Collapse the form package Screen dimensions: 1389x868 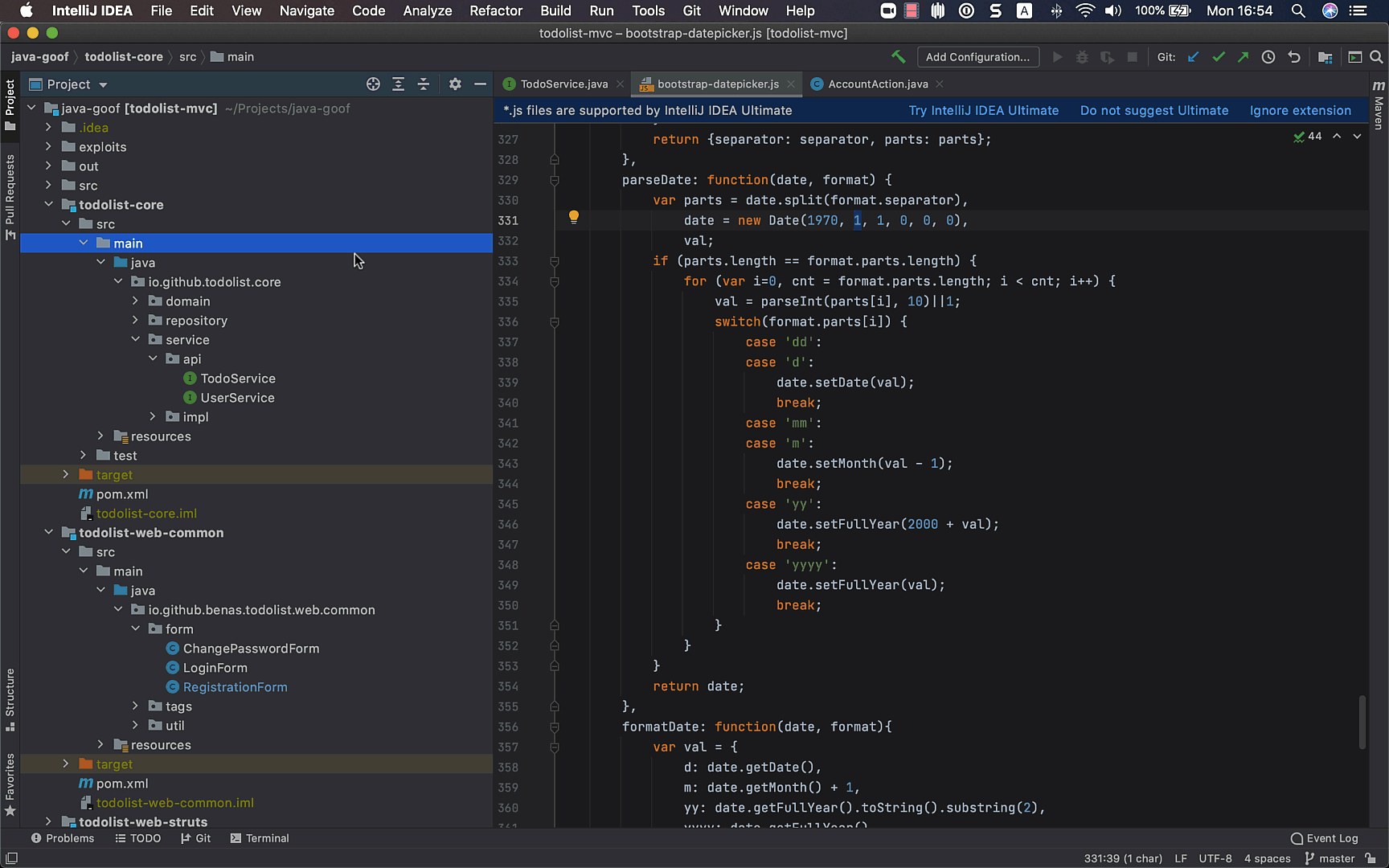pyautogui.click(x=135, y=628)
